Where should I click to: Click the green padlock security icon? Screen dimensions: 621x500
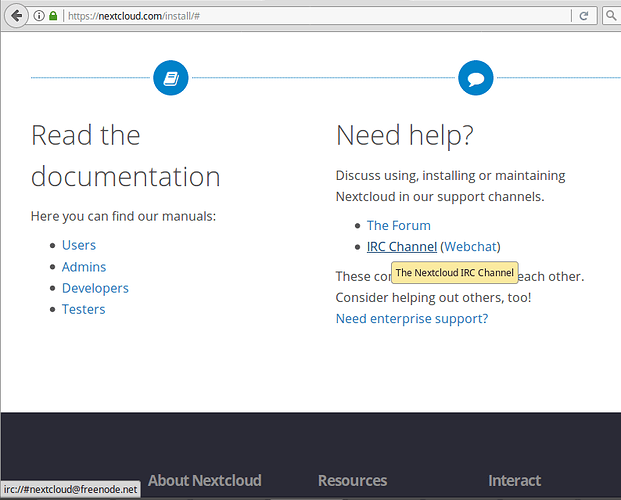[53, 16]
